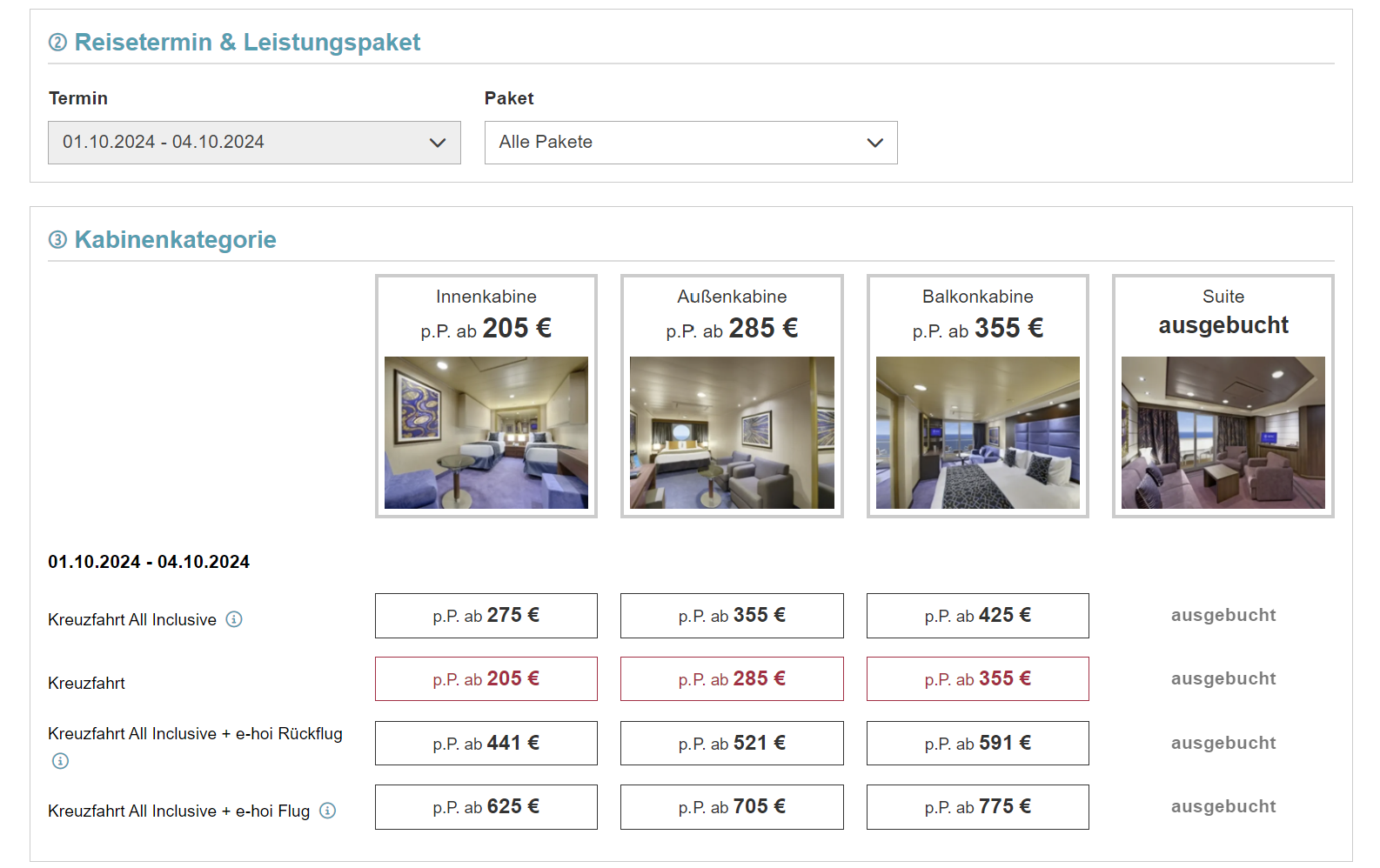The height and width of the screenshot is (868, 1380).
Task: Choose Rückflug package Außenkabine 521 €
Action: pyautogui.click(x=732, y=744)
